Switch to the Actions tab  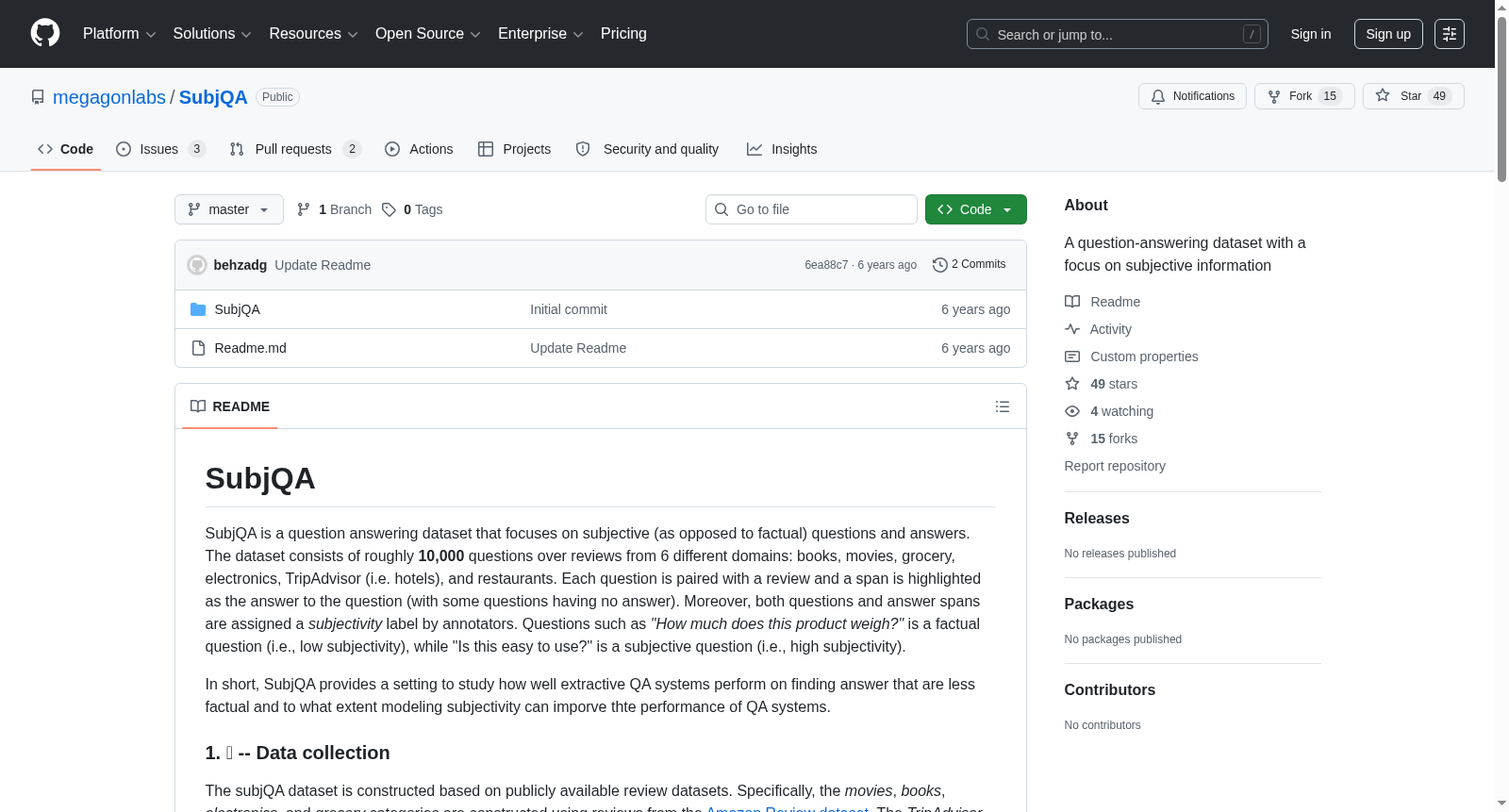420,149
